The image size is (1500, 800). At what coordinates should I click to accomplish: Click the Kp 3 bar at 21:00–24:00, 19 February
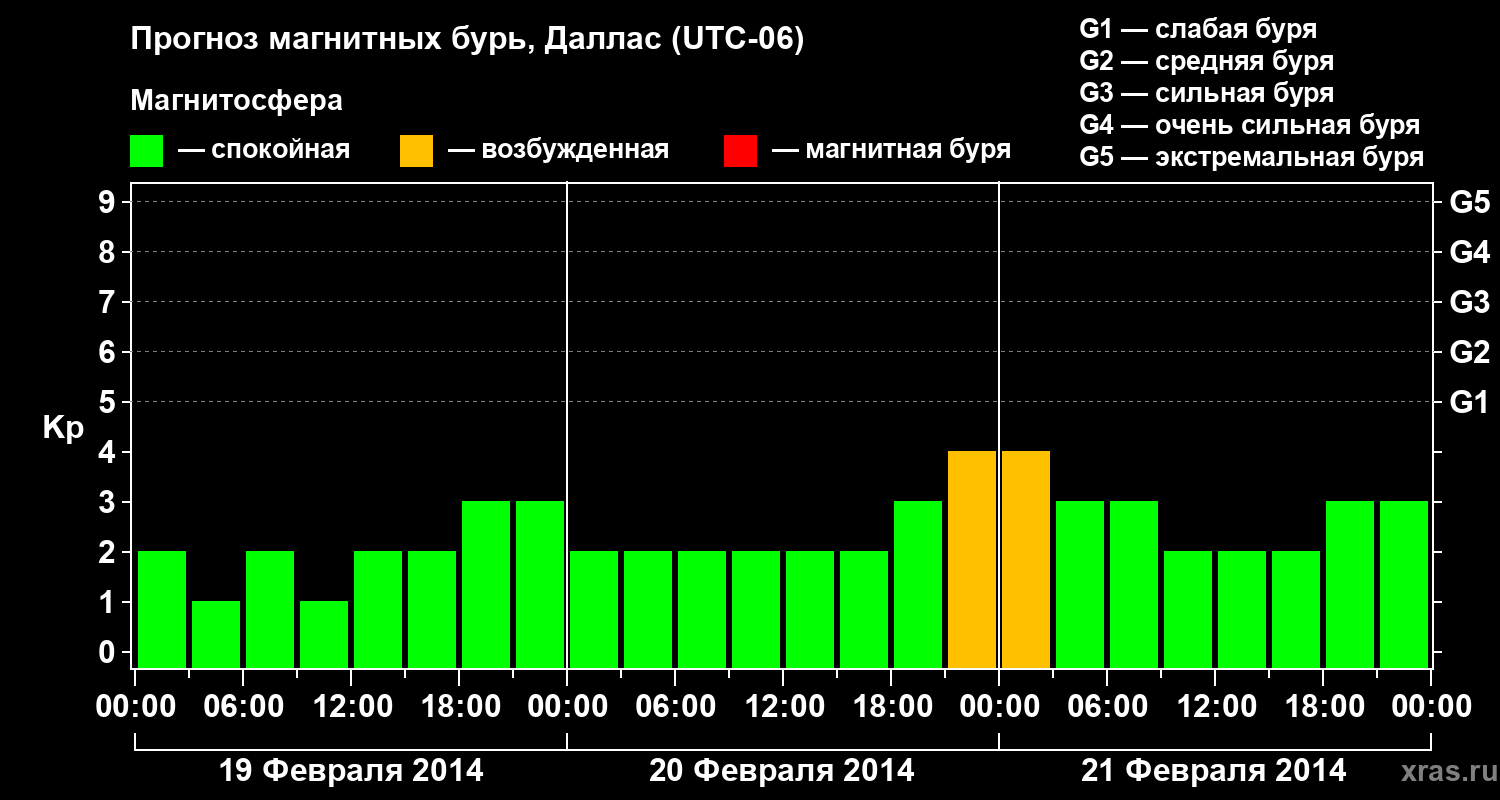(x=540, y=584)
